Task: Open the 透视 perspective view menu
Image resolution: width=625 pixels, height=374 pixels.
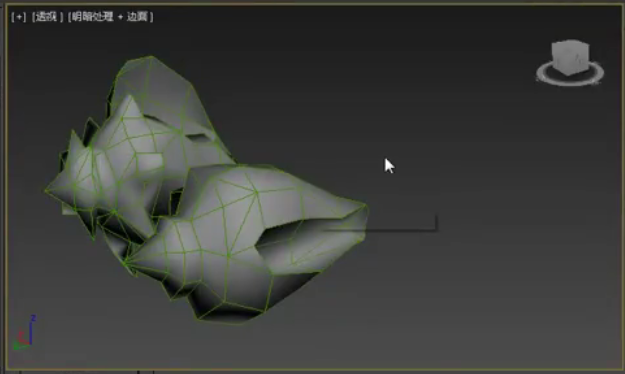Action: coord(47,17)
